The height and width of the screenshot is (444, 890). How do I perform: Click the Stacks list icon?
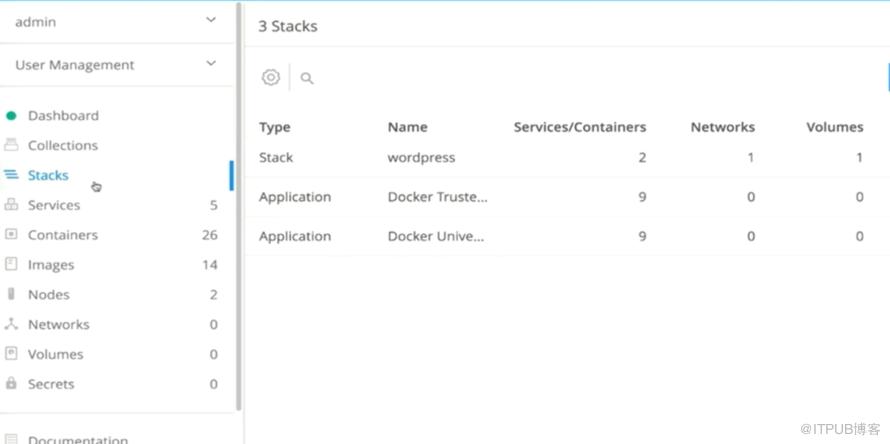tap(11, 175)
